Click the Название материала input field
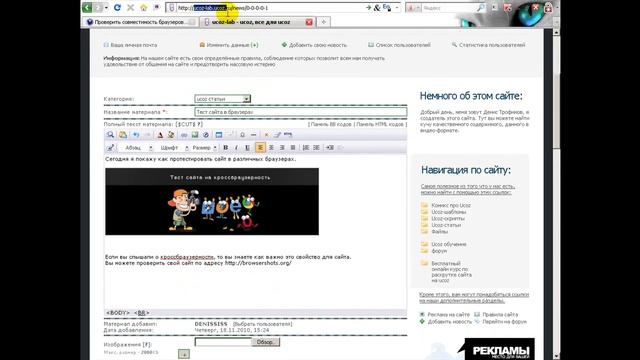640x360 pixels. 300,112
